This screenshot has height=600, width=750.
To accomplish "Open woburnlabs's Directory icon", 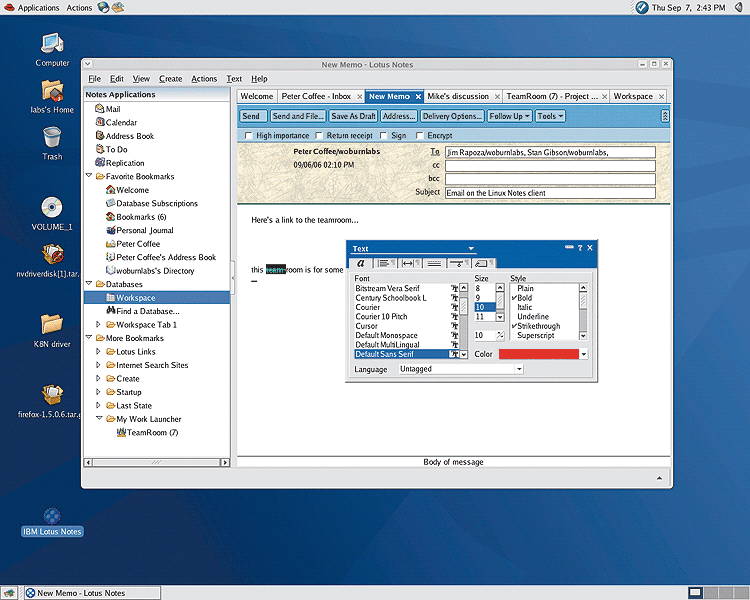I will [x=110, y=270].
